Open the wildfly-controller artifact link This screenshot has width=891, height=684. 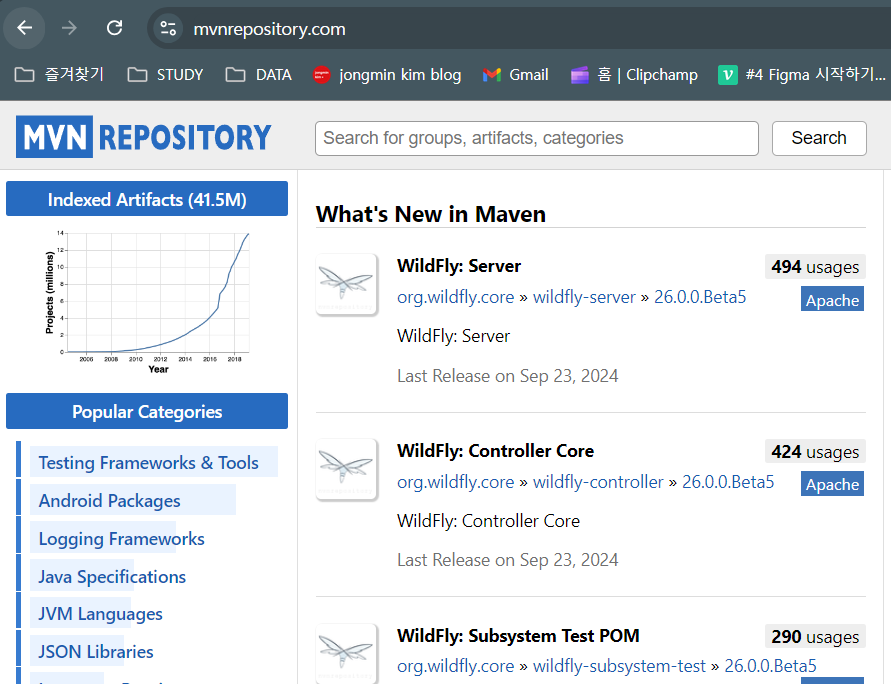tap(598, 482)
